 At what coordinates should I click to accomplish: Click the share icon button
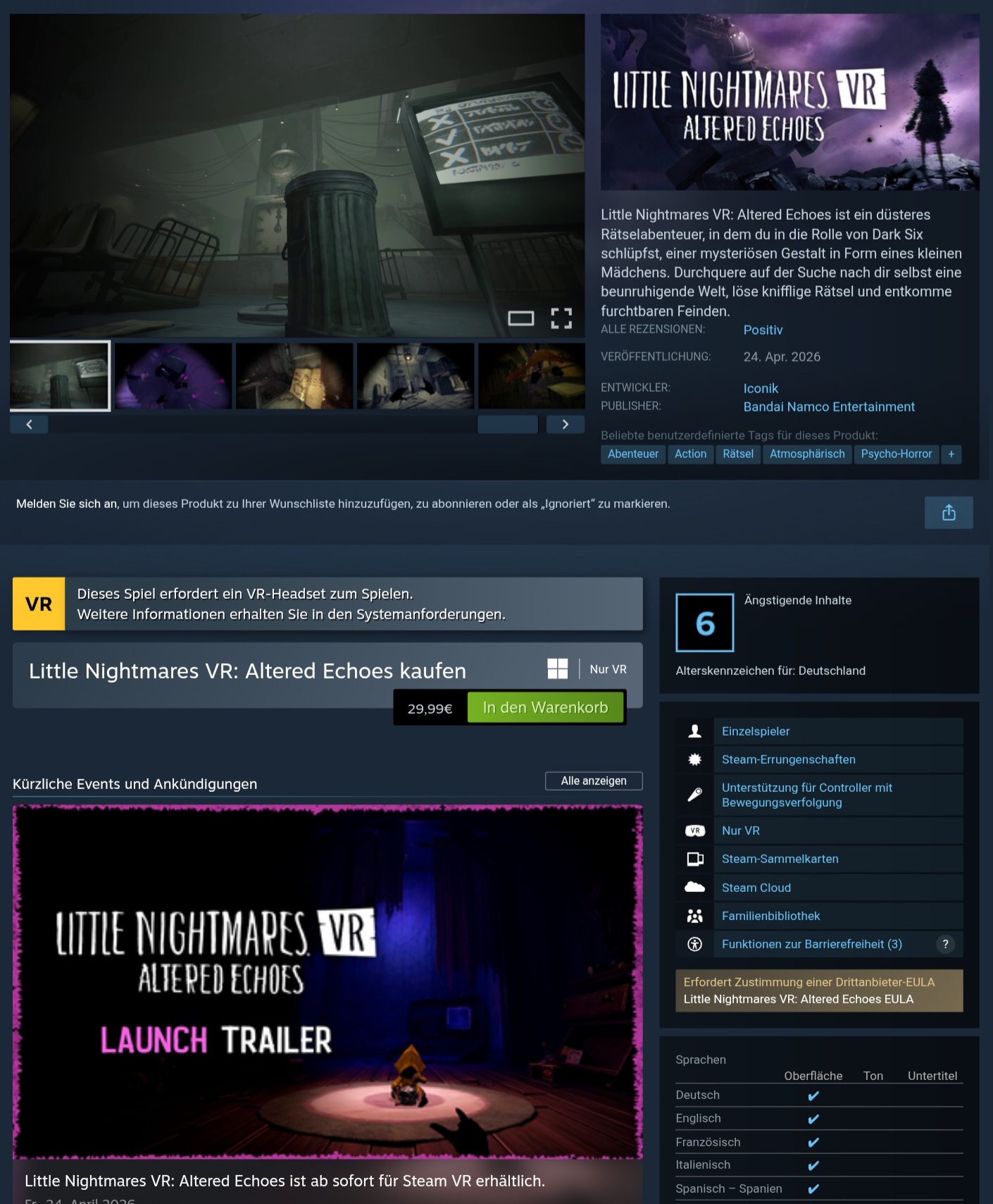click(949, 512)
